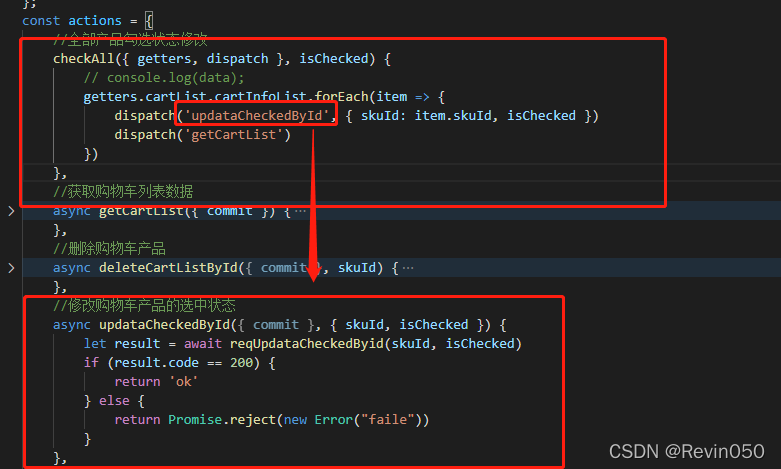Click the folded code ellipsis after getCartList
The image size is (781, 469).
[300, 211]
